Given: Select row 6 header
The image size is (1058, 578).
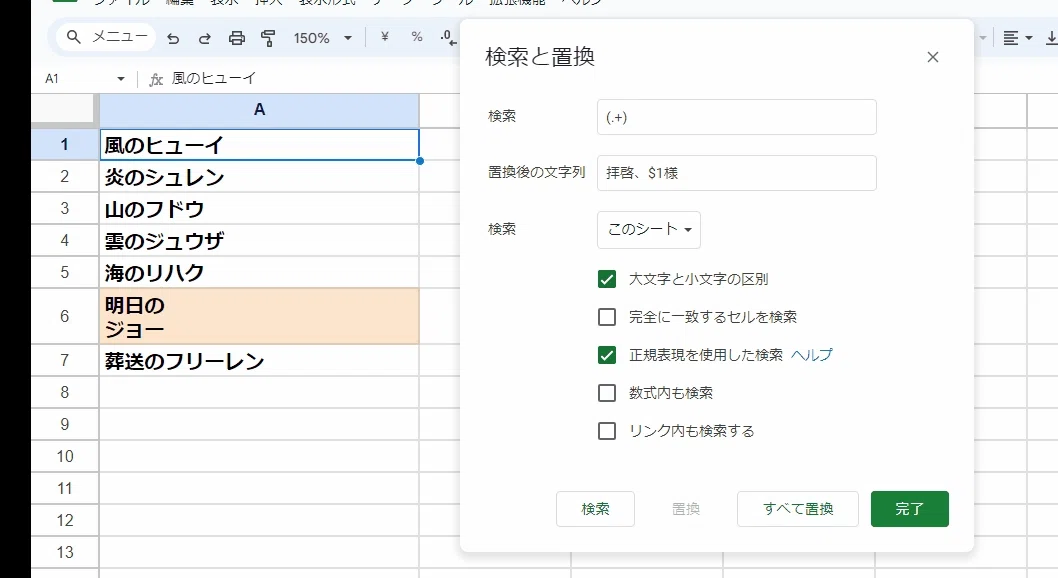Looking at the screenshot, I should (x=65, y=316).
